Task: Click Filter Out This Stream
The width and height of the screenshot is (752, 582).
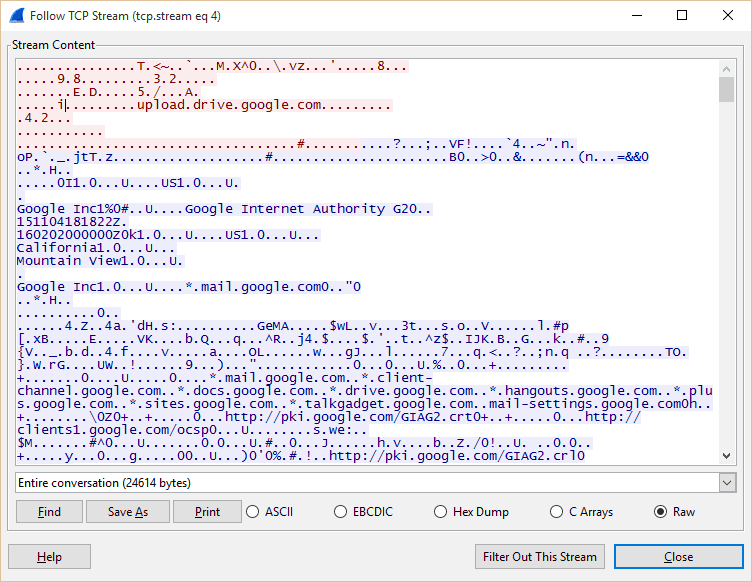Action: [540, 557]
